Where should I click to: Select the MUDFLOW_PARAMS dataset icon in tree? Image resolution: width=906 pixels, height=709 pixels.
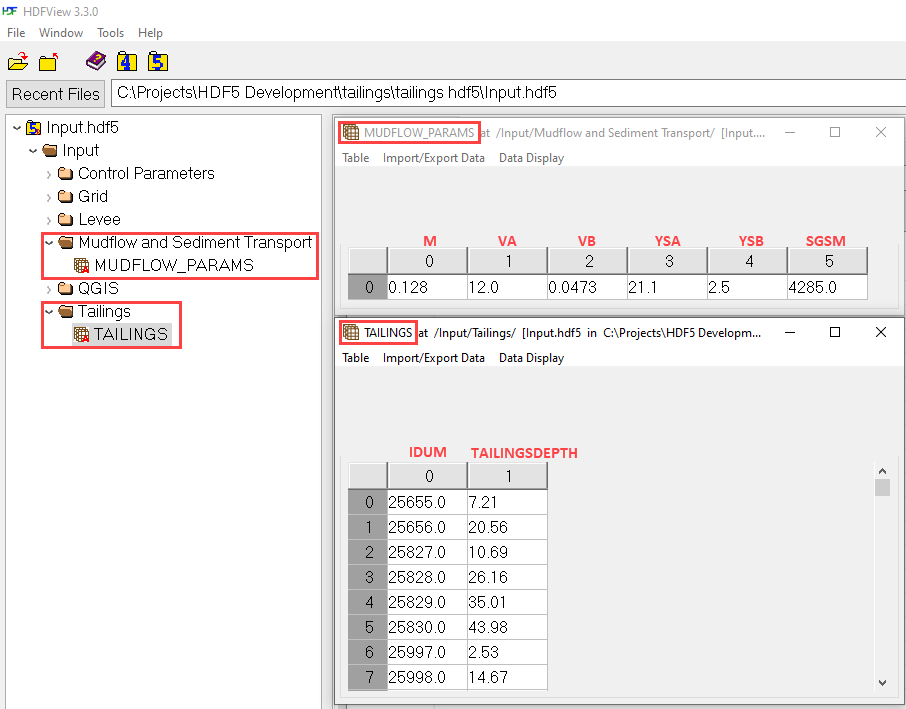[82, 266]
